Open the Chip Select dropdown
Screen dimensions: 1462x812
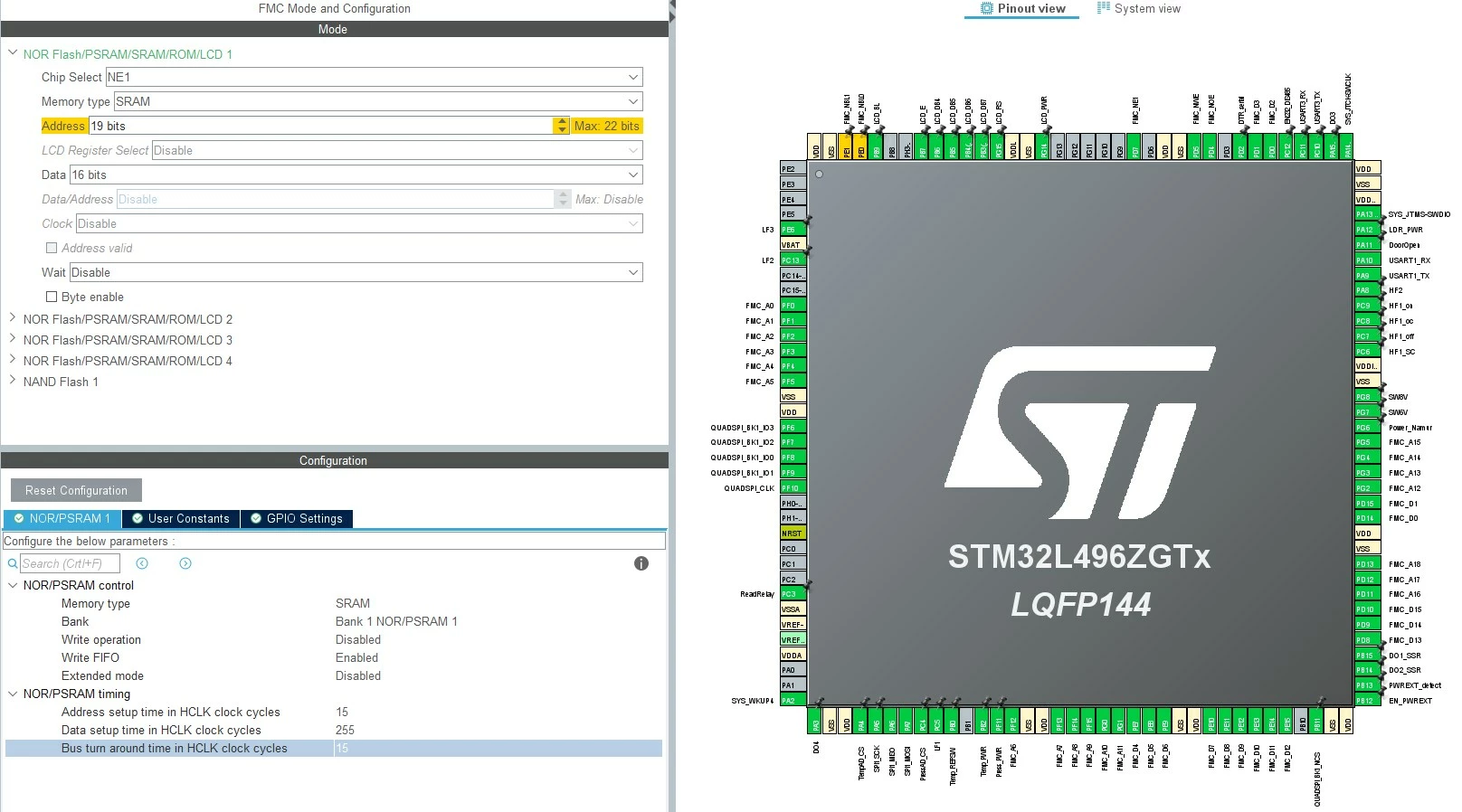click(374, 77)
